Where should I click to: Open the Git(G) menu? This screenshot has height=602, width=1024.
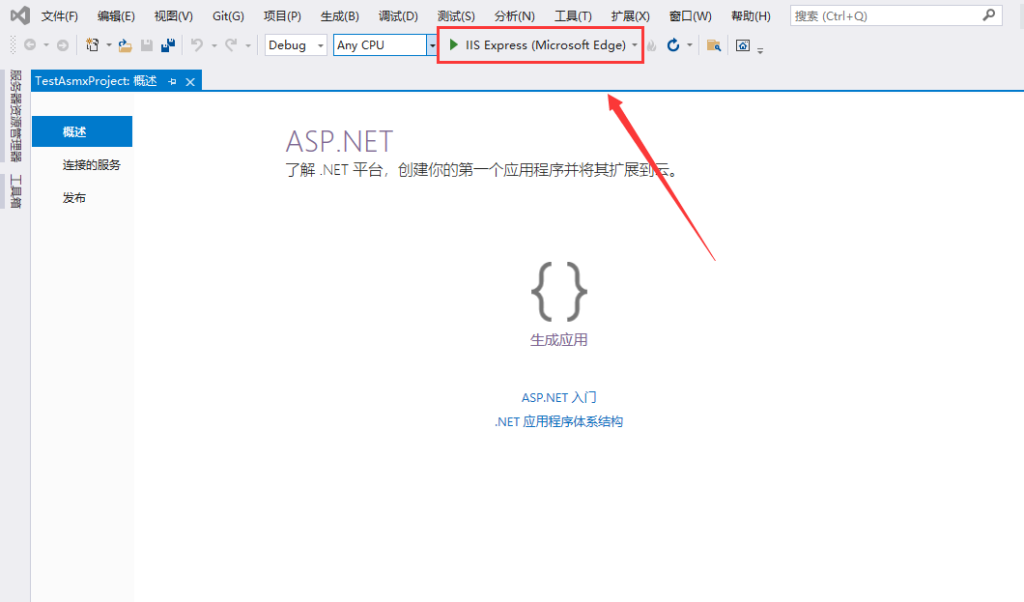click(228, 16)
